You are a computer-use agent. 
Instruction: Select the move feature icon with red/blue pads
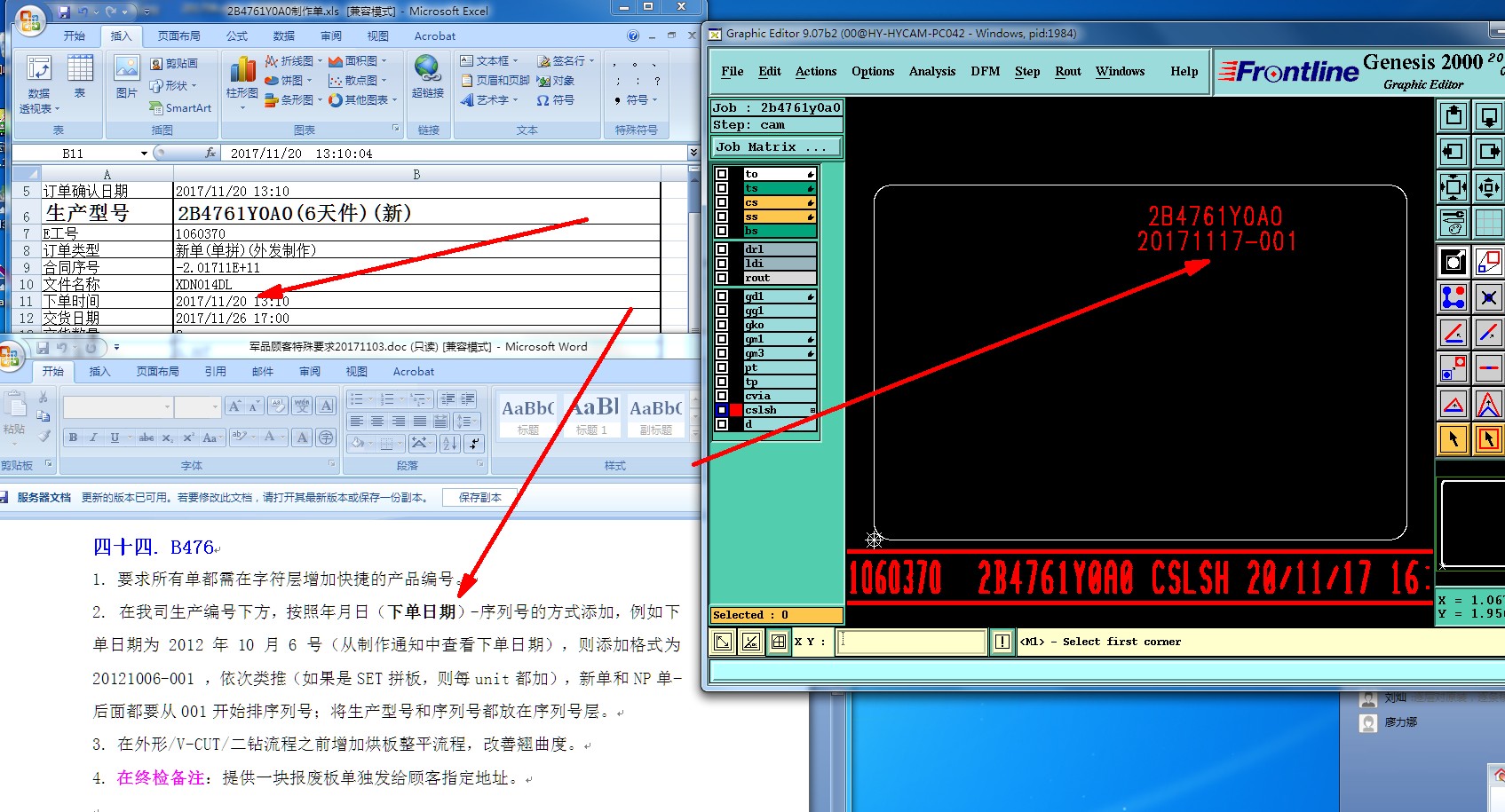[1454, 368]
